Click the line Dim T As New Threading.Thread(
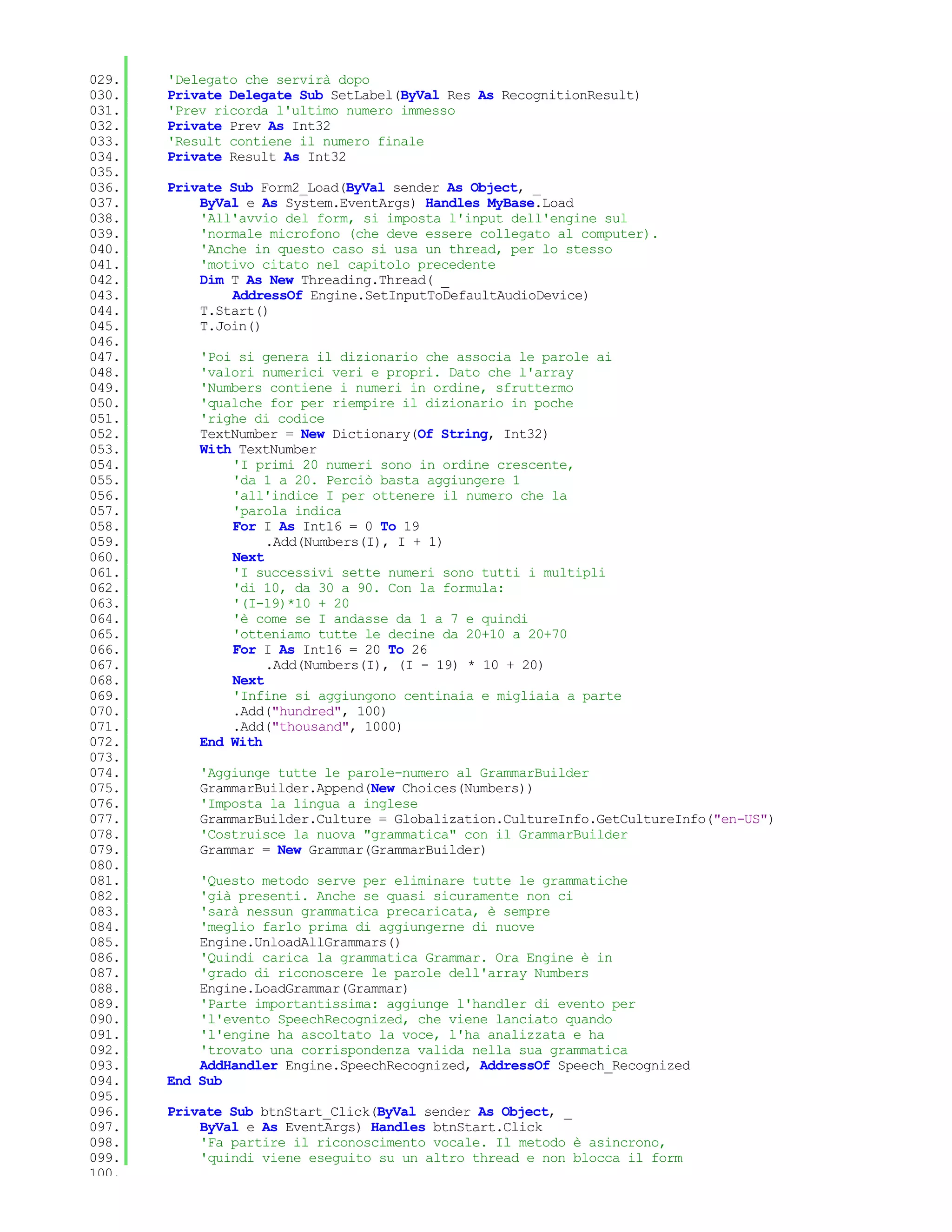The height and width of the screenshot is (1232, 952). pyautogui.click(x=324, y=280)
